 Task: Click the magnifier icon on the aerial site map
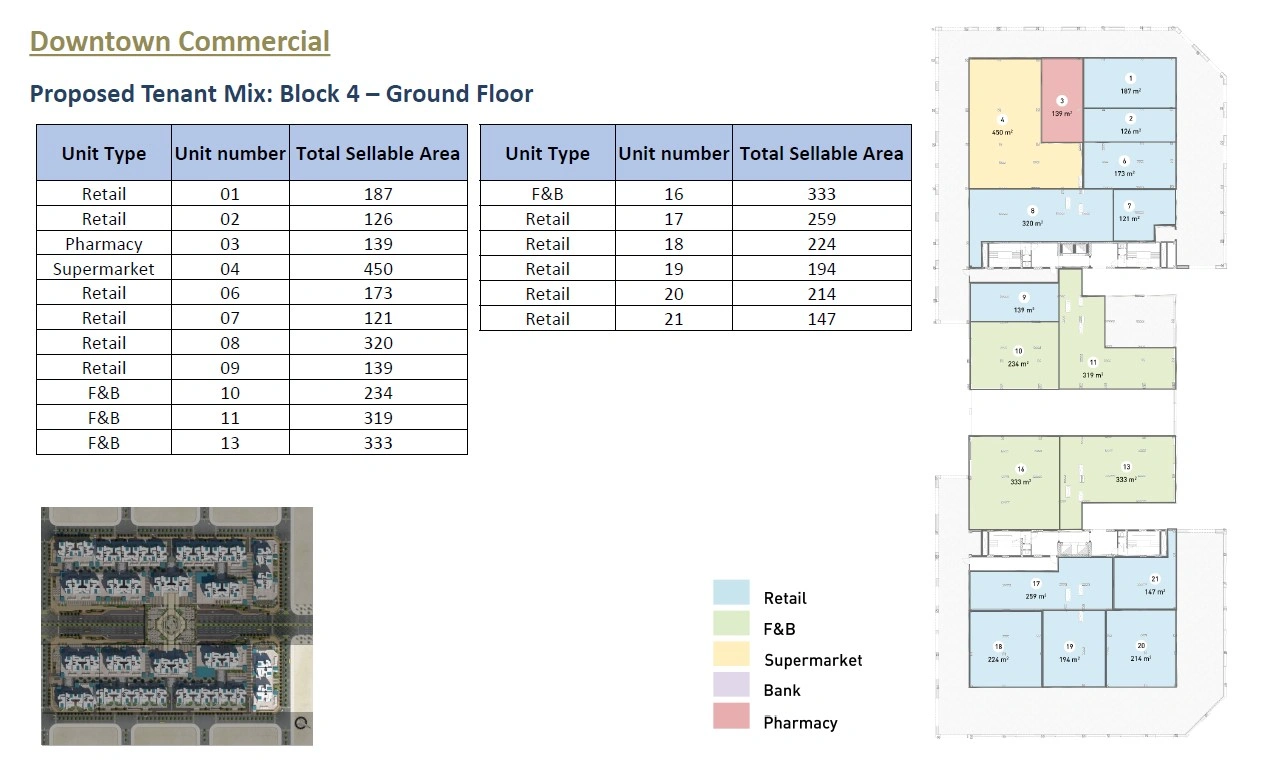[301, 723]
